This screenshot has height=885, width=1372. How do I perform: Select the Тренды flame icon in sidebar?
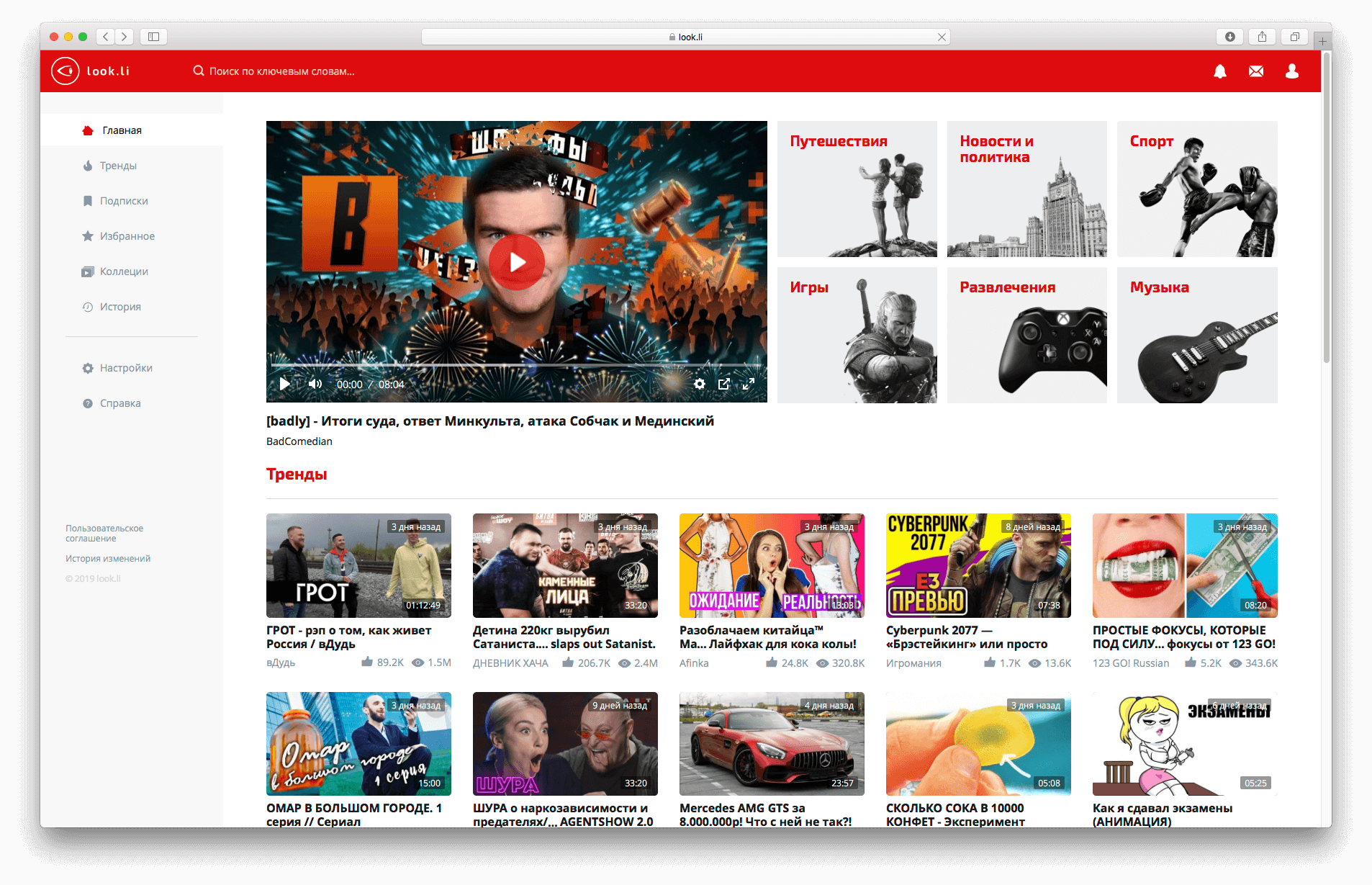point(86,166)
